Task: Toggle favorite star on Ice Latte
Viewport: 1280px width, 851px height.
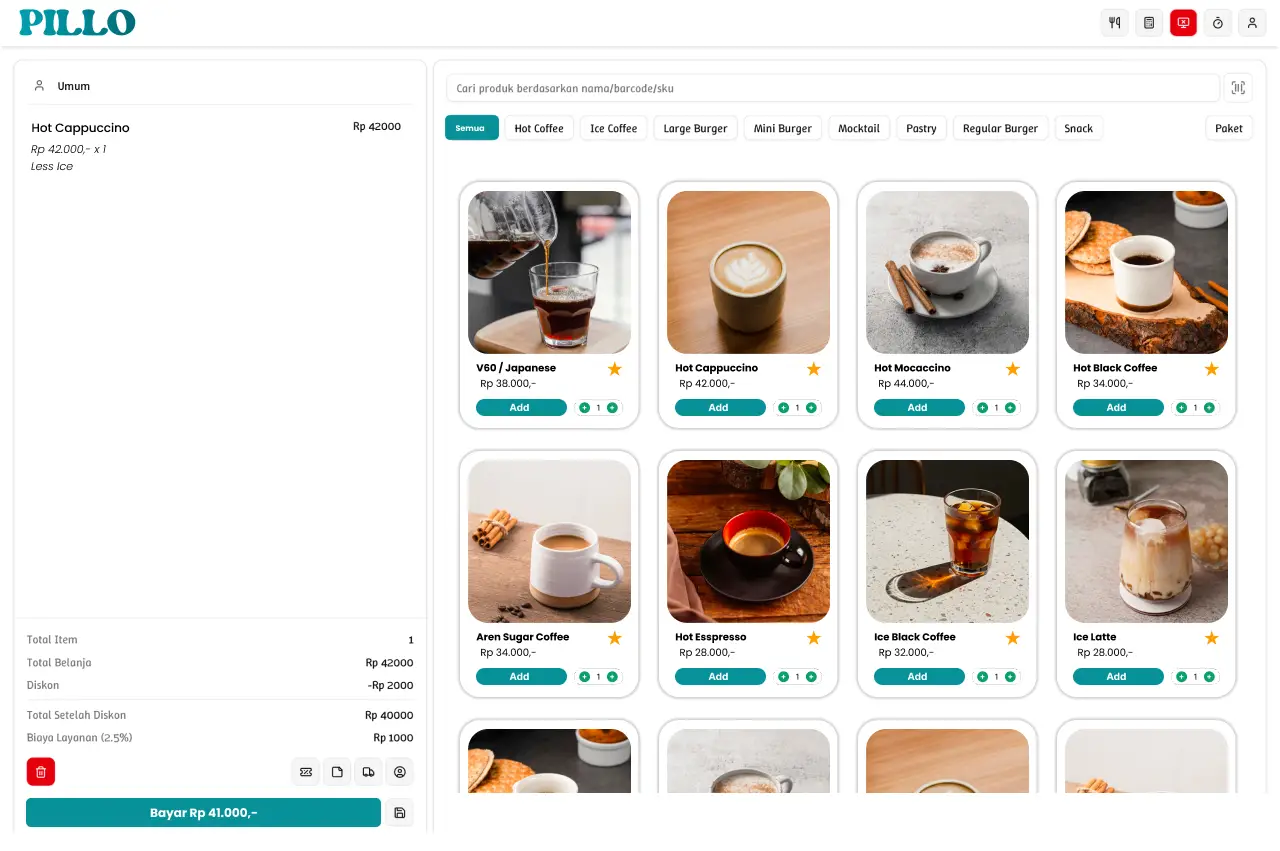Action: point(1211,638)
